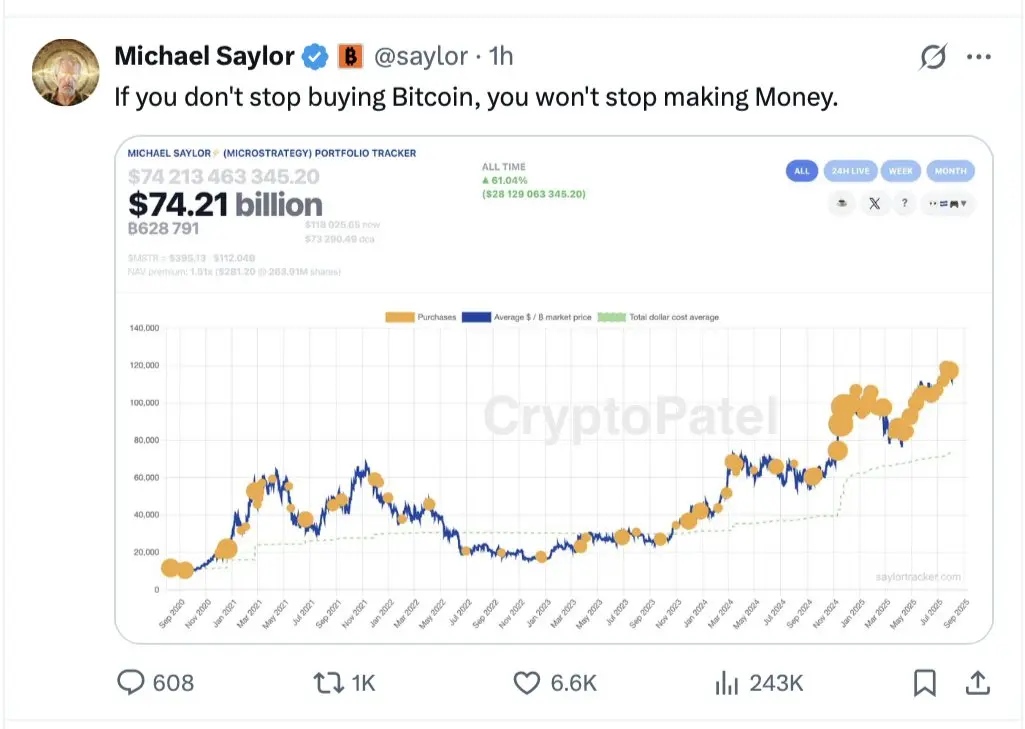Screen dimensions: 1025x729
Task: Open the reply comments icon
Action: point(130,682)
